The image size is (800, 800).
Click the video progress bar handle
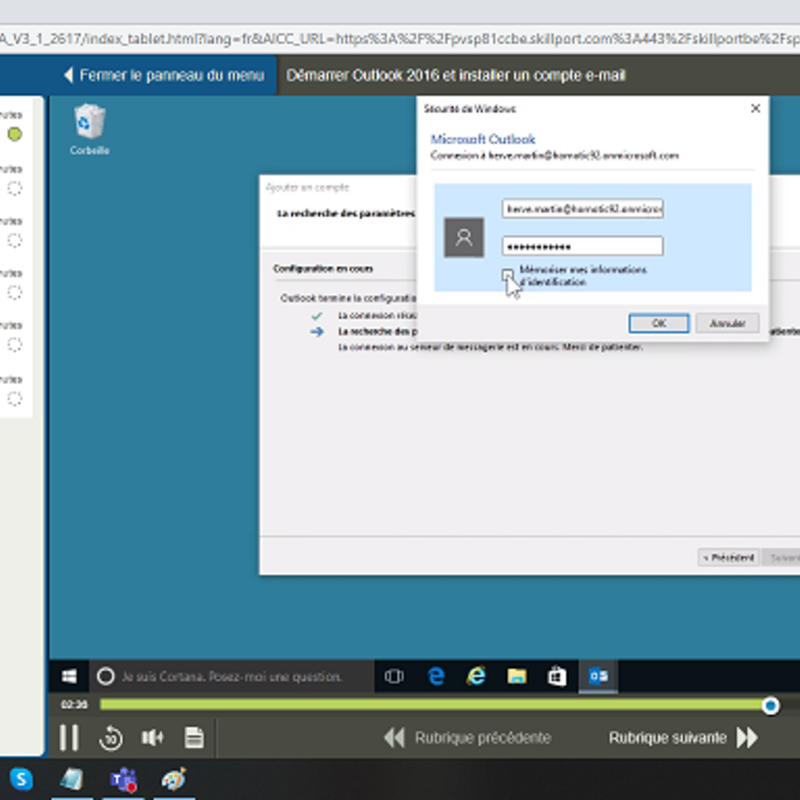(770, 706)
